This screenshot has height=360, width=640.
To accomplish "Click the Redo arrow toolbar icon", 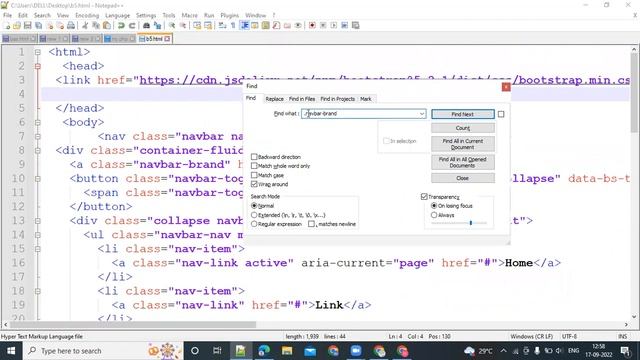I will [132, 25].
